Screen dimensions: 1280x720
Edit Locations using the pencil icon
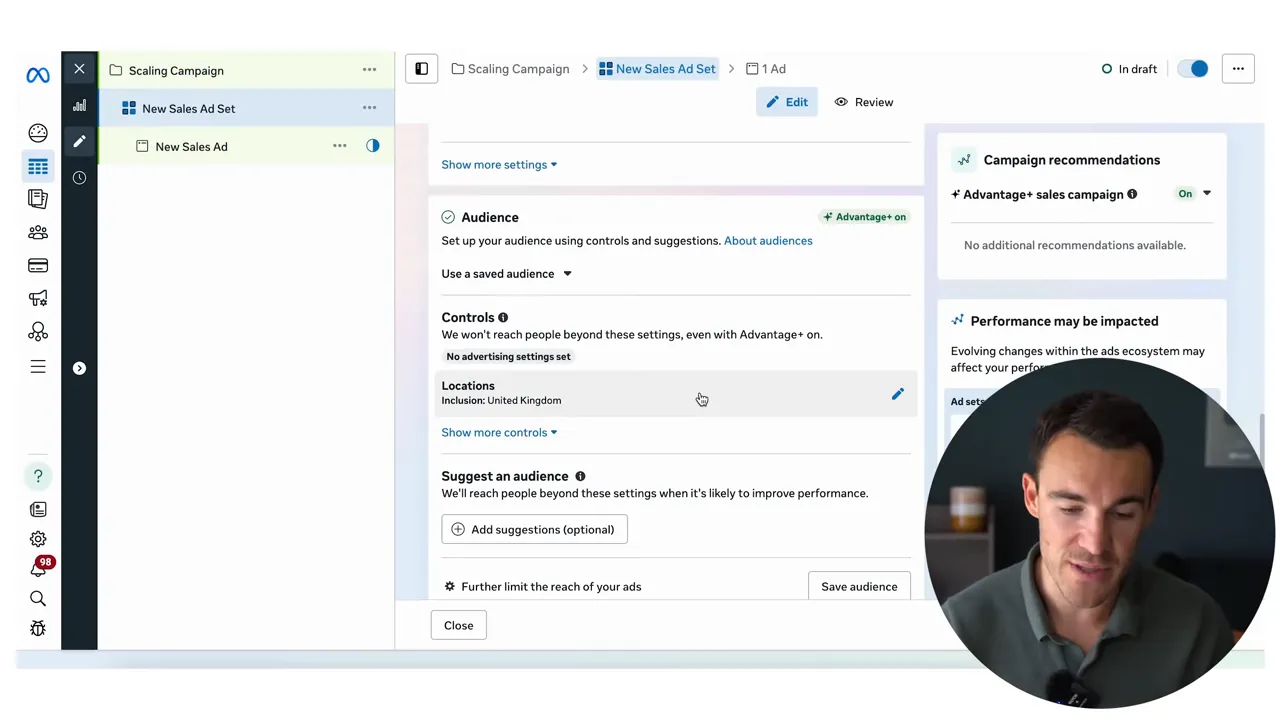[x=897, y=394]
